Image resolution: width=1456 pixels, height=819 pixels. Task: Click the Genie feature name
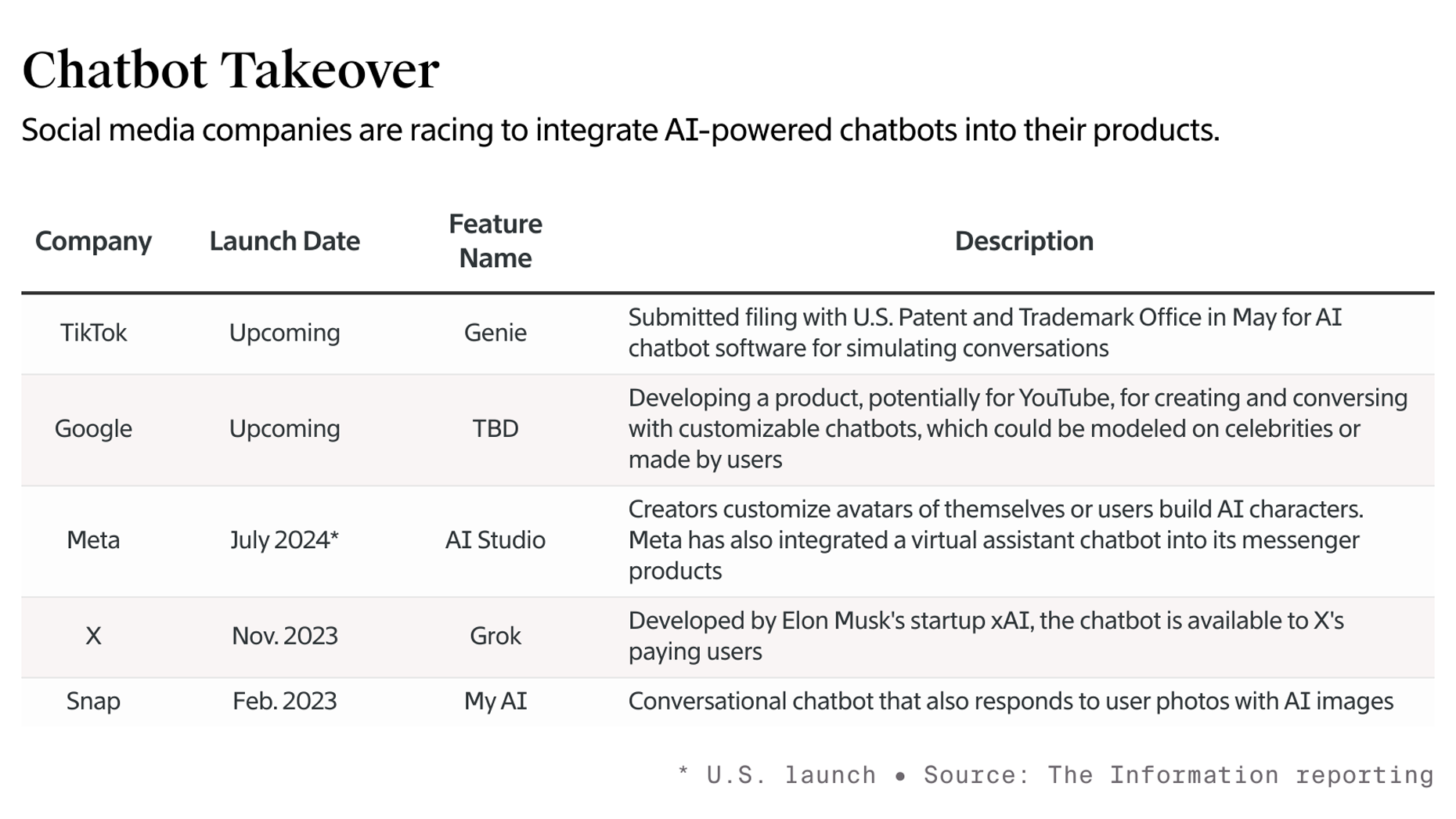[495, 333]
